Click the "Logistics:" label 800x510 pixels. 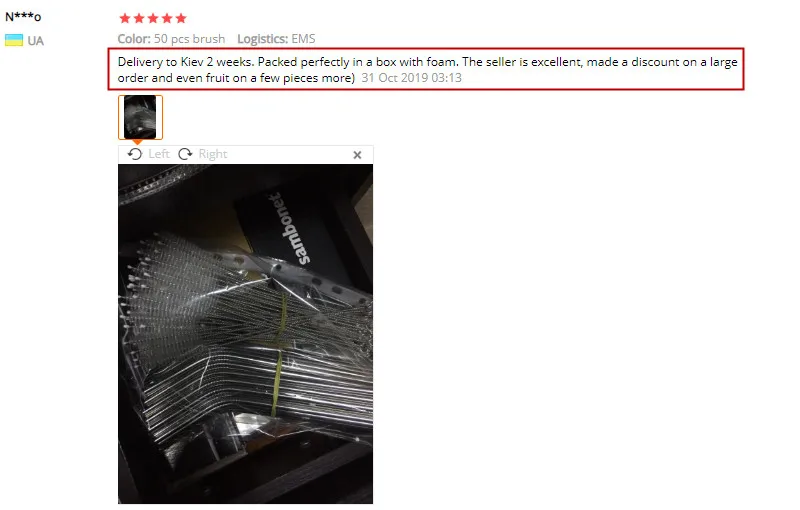point(262,39)
